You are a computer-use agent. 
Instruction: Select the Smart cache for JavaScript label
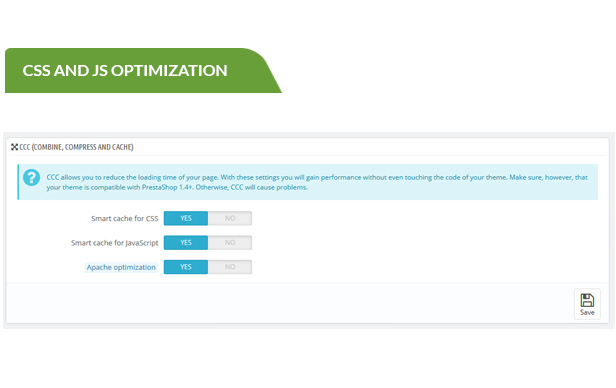(x=115, y=243)
